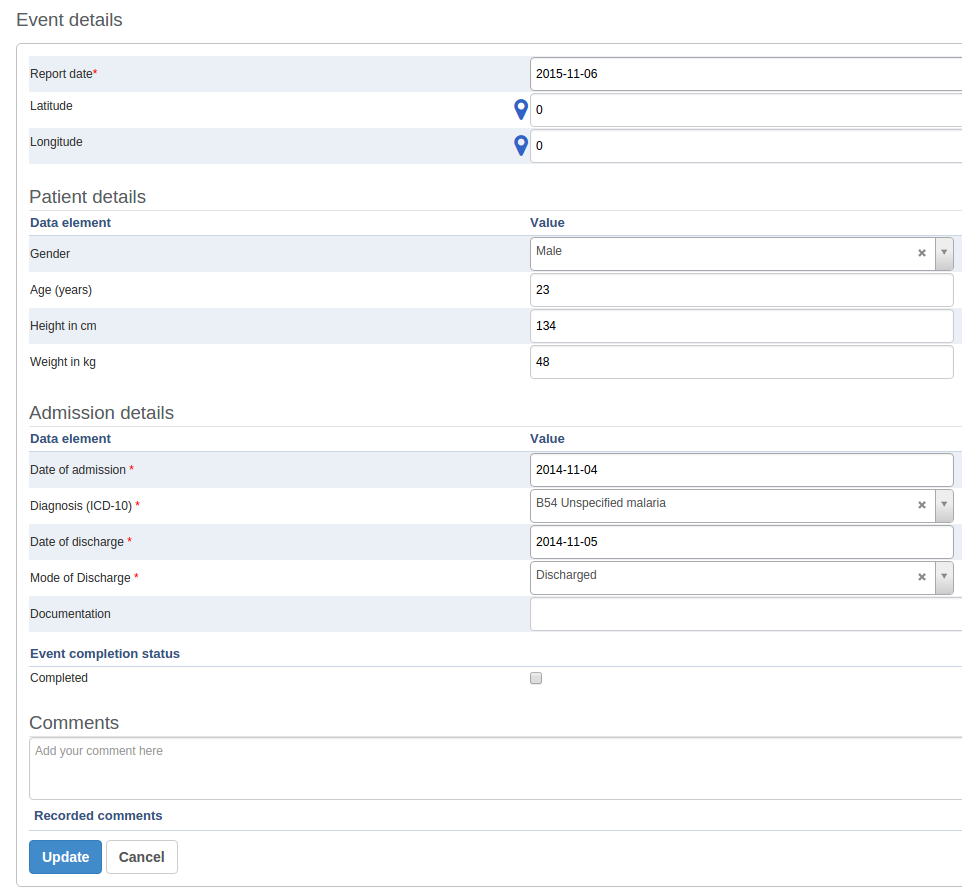Click the Age (years) input field

tap(741, 290)
